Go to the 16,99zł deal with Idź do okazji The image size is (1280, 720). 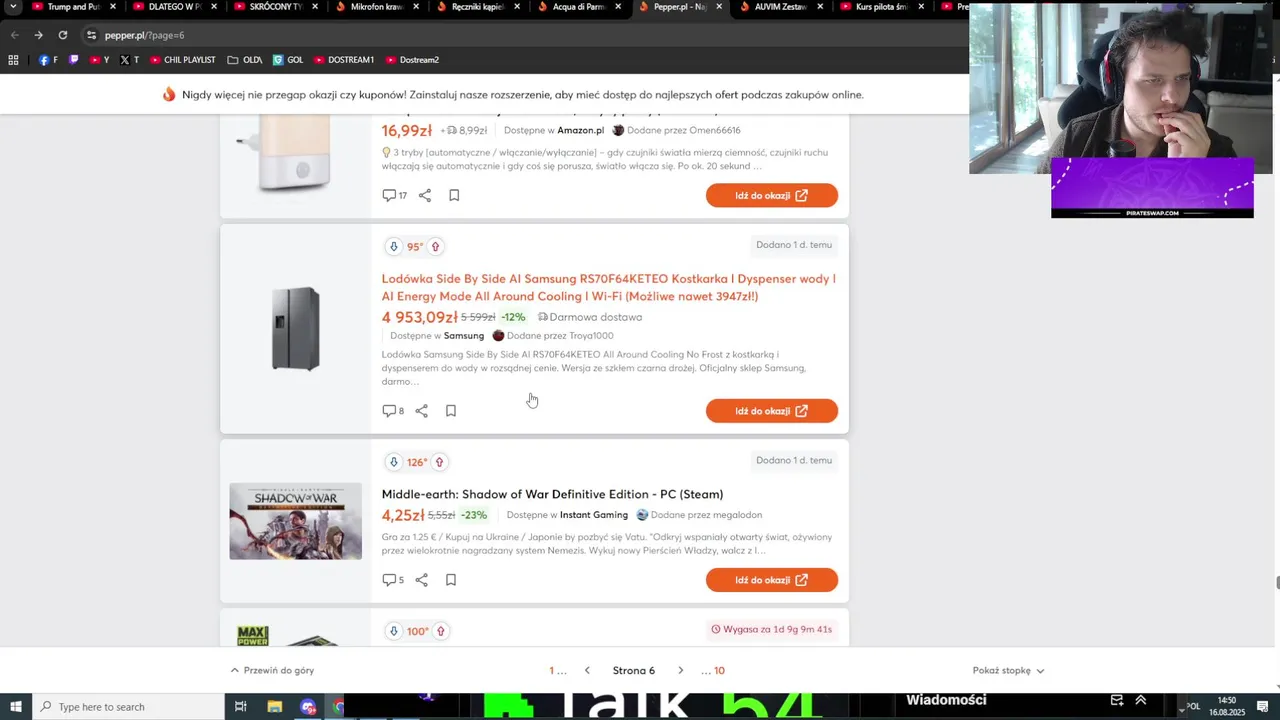(x=772, y=196)
